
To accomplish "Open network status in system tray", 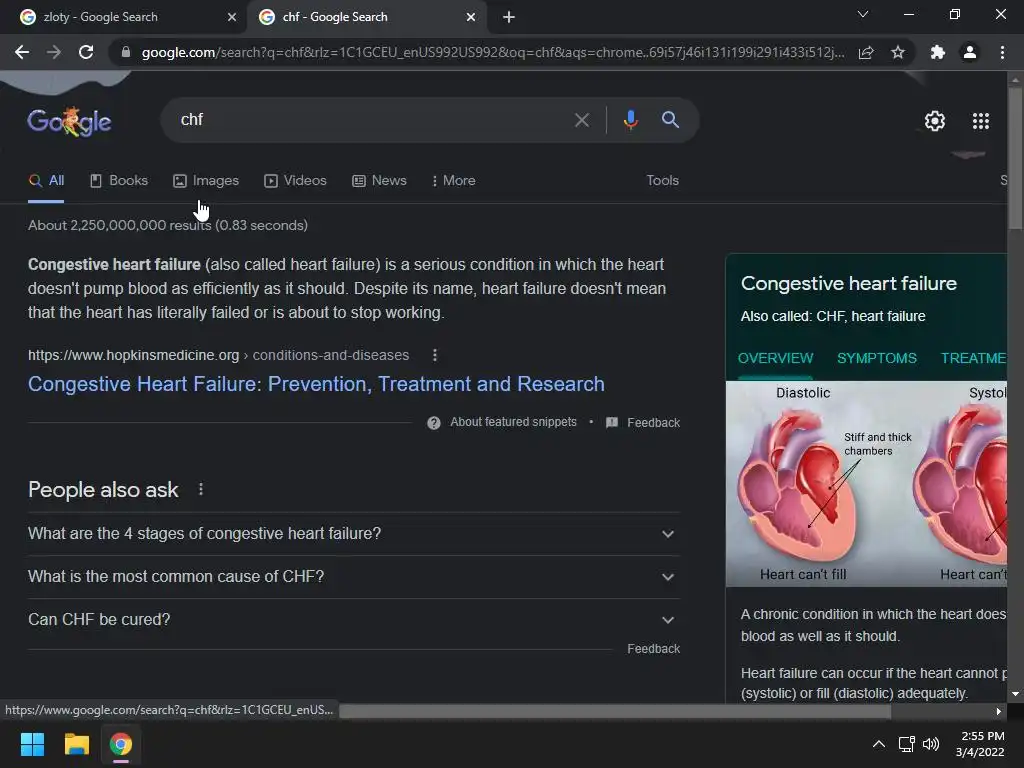I will pyautogui.click(x=906, y=744).
